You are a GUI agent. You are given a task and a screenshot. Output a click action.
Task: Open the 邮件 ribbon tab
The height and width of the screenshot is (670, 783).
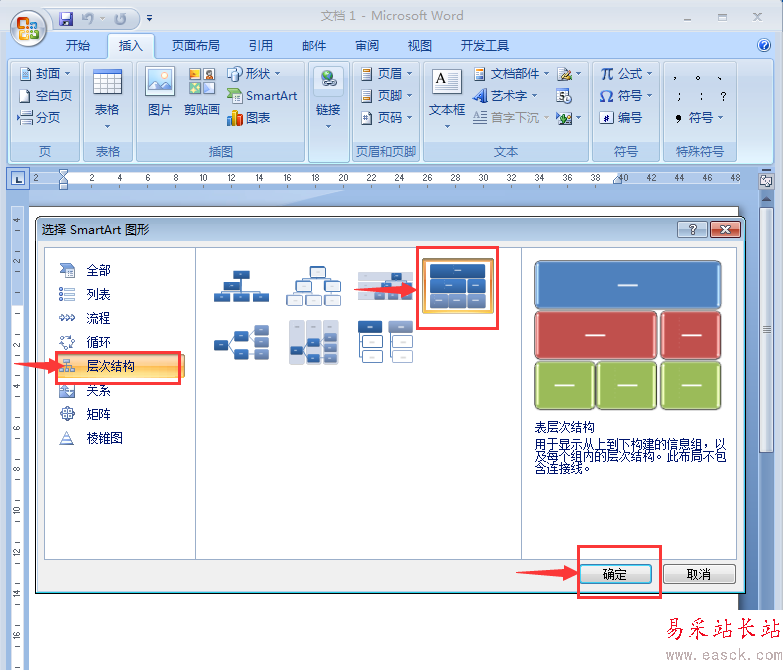tap(314, 46)
